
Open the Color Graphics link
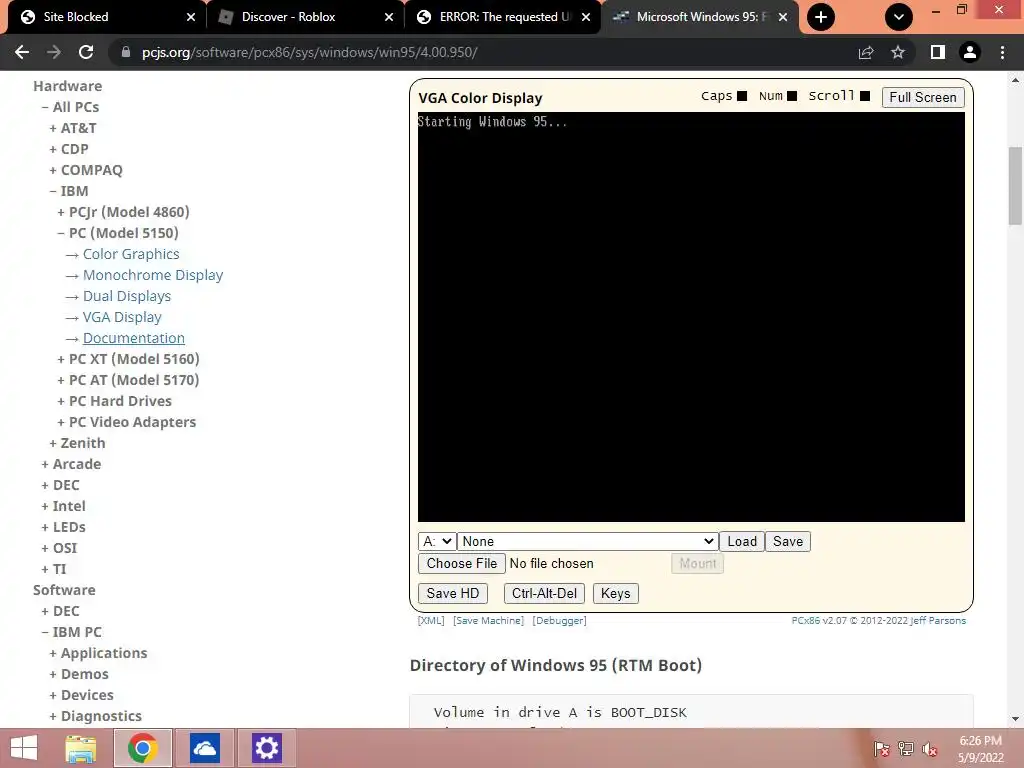click(x=131, y=254)
